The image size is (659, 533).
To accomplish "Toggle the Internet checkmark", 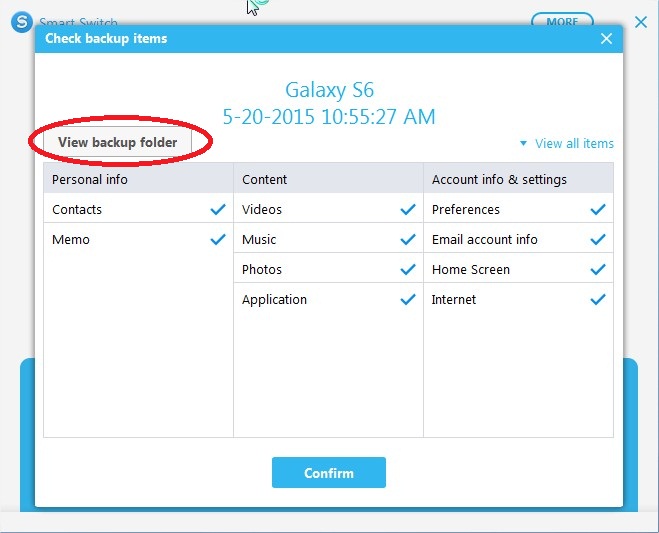I will click(x=598, y=300).
